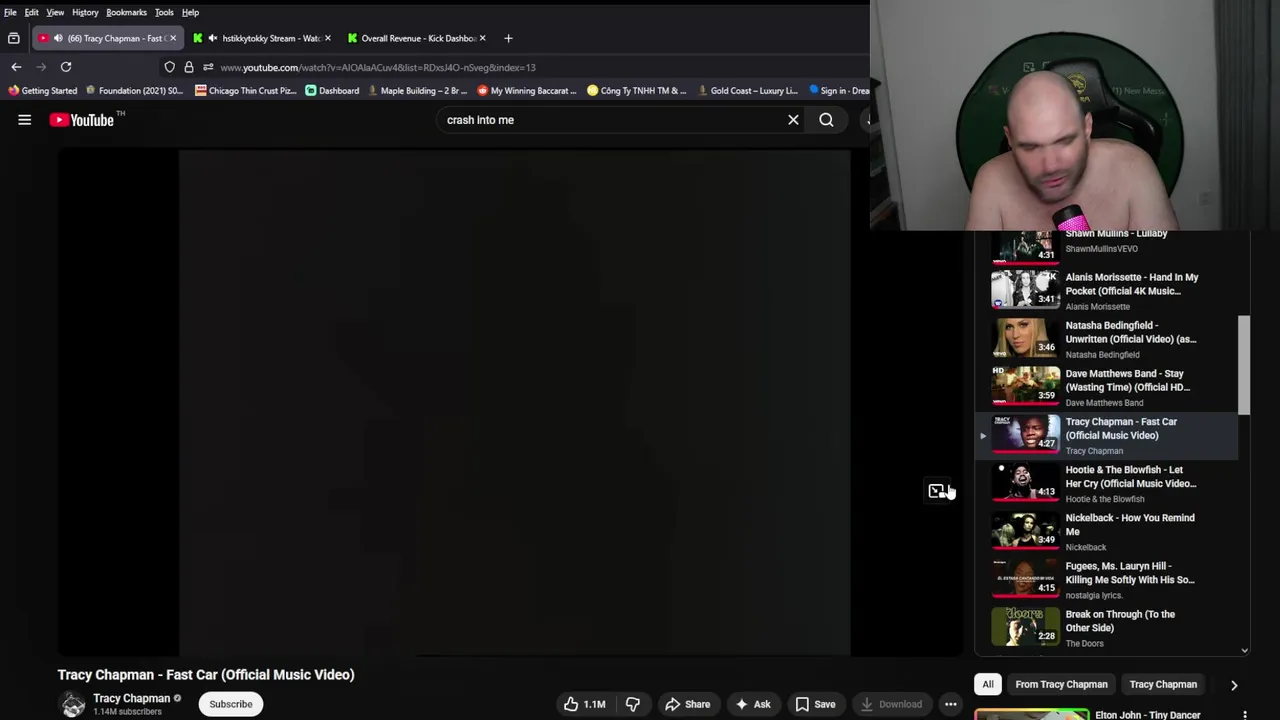The image size is (1280, 720).
Task: Open My Winning Baccarat bookmark
Action: 526,90
